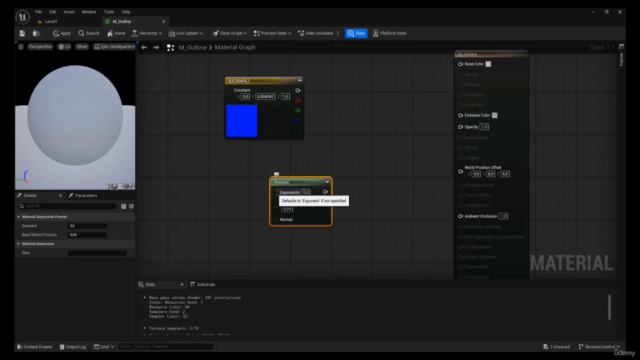Click the Emissive Color input pin
This screenshot has width=640, height=360.
(x=460, y=116)
